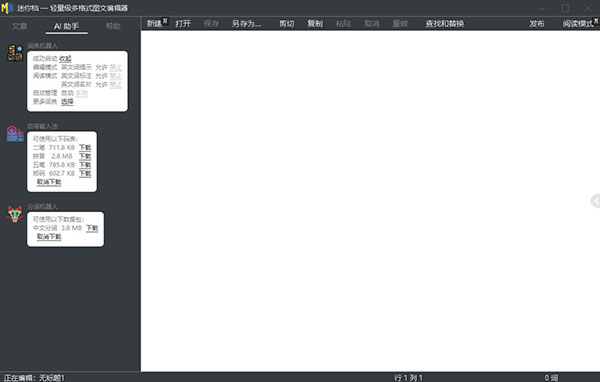Click the dictionary robot avatar icon
Screen dimensions: 600x382
[x=15, y=53]
